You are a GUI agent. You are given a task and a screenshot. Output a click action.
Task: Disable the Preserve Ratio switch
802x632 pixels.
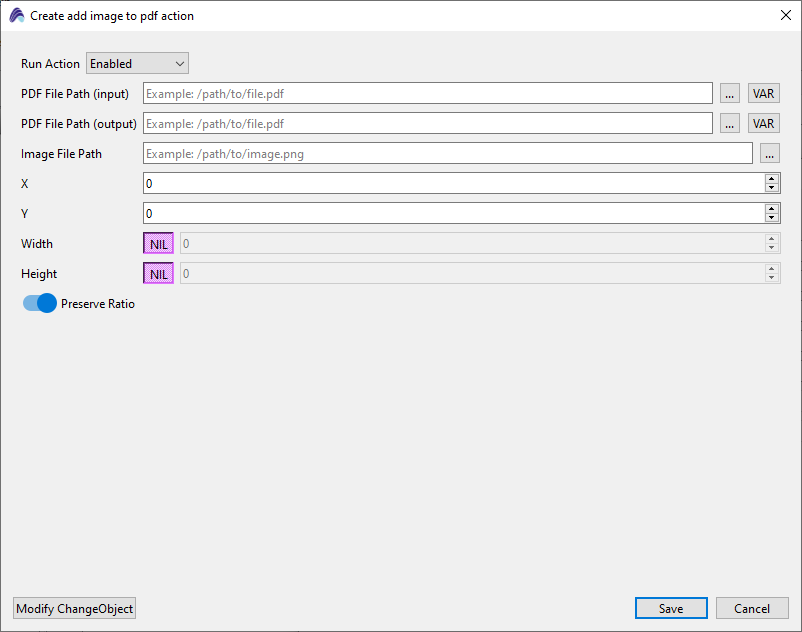pos(40,304)
